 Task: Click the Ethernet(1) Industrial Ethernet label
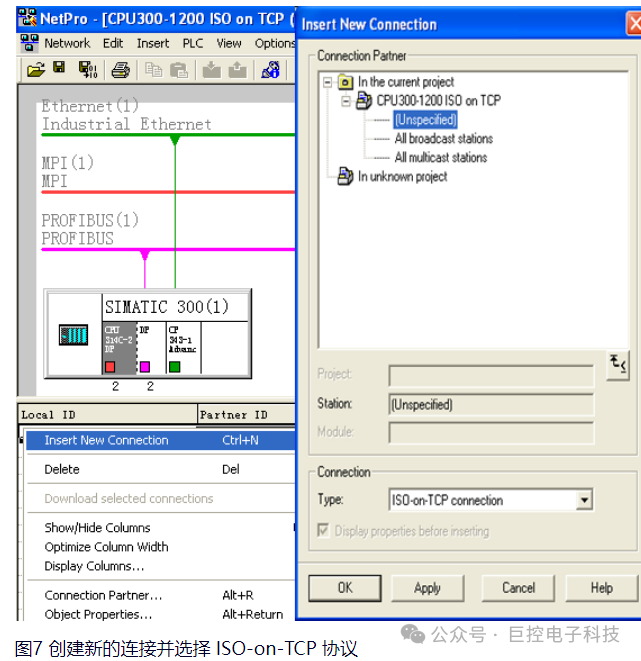click(126, 115)
